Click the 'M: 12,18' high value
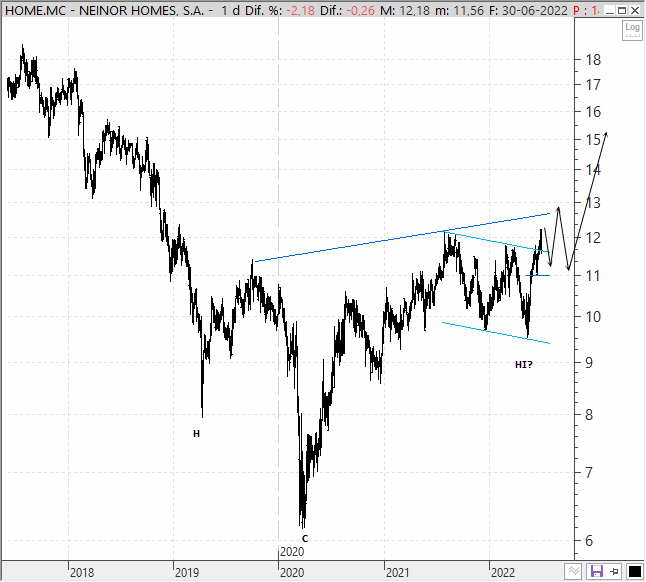 pyautogui.click(x=405, y=10)
